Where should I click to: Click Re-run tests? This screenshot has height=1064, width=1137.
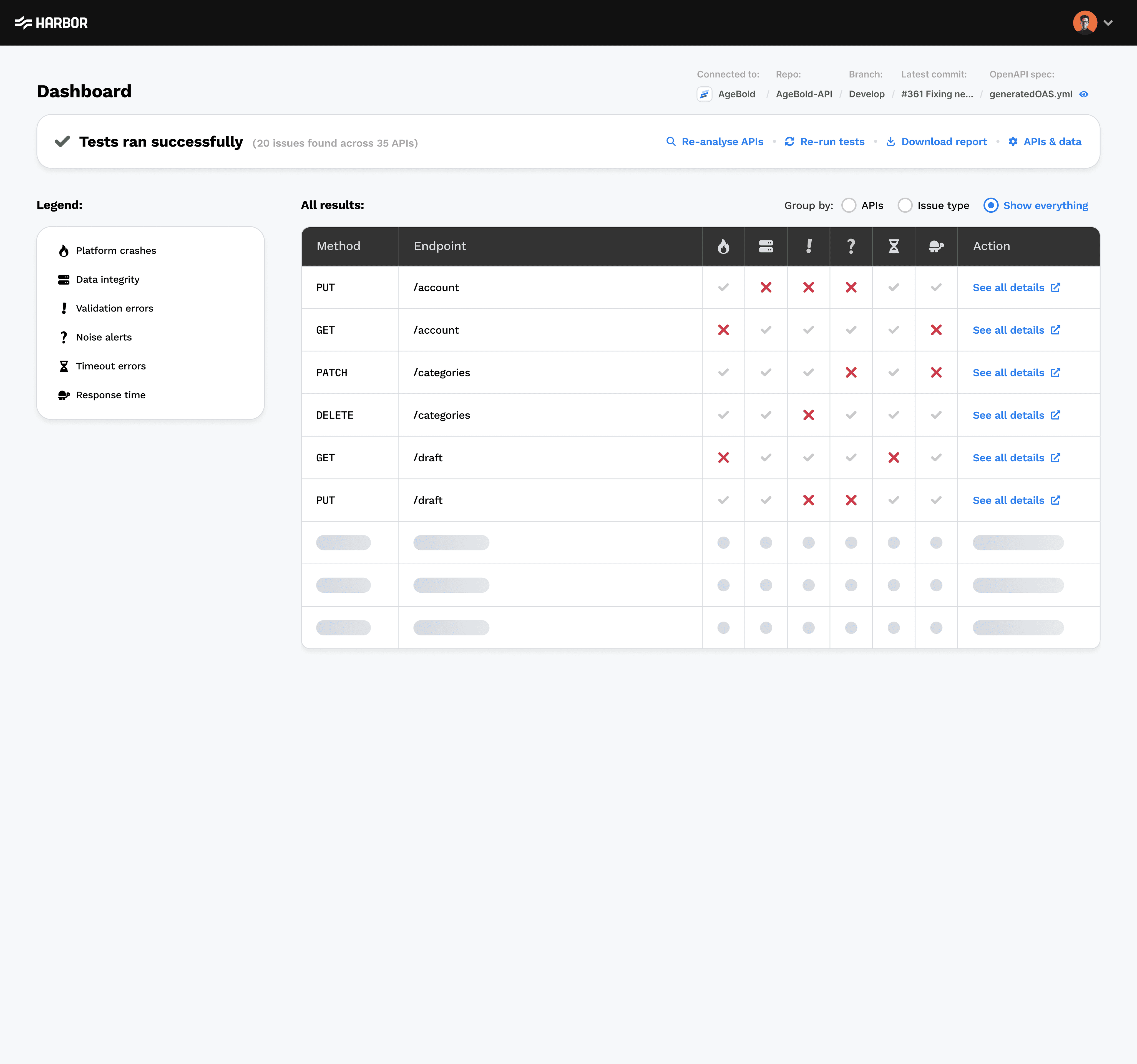824,141
